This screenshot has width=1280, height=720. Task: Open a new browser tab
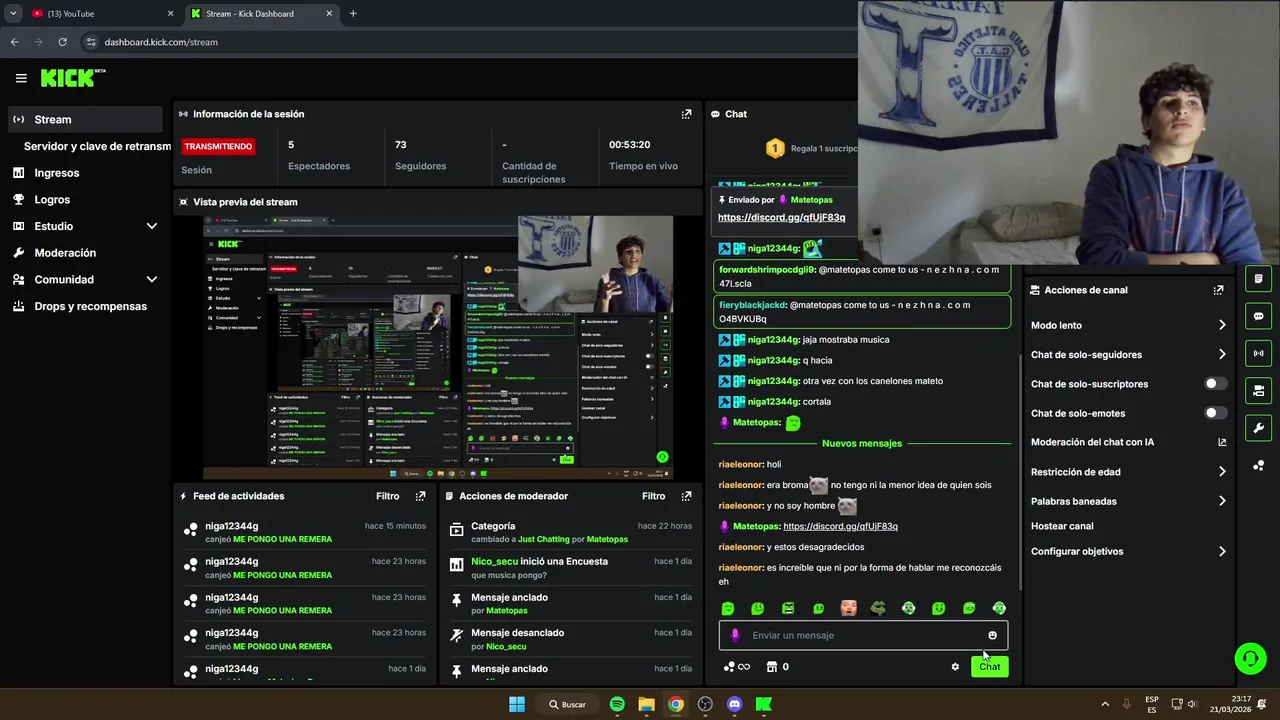pyautogui.click(x=353, y=14)
